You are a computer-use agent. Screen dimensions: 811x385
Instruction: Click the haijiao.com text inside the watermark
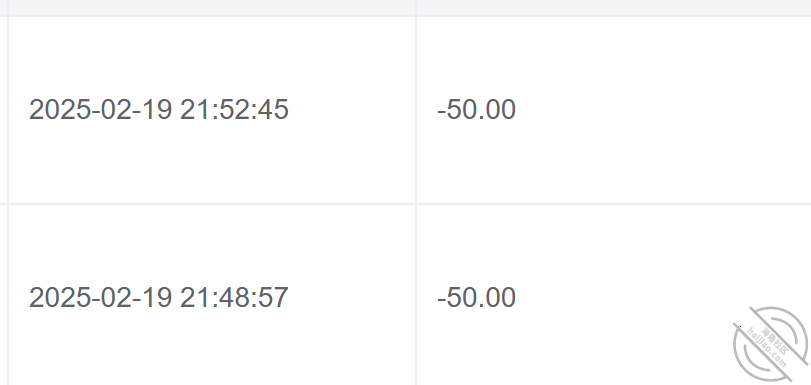[767, 348]
